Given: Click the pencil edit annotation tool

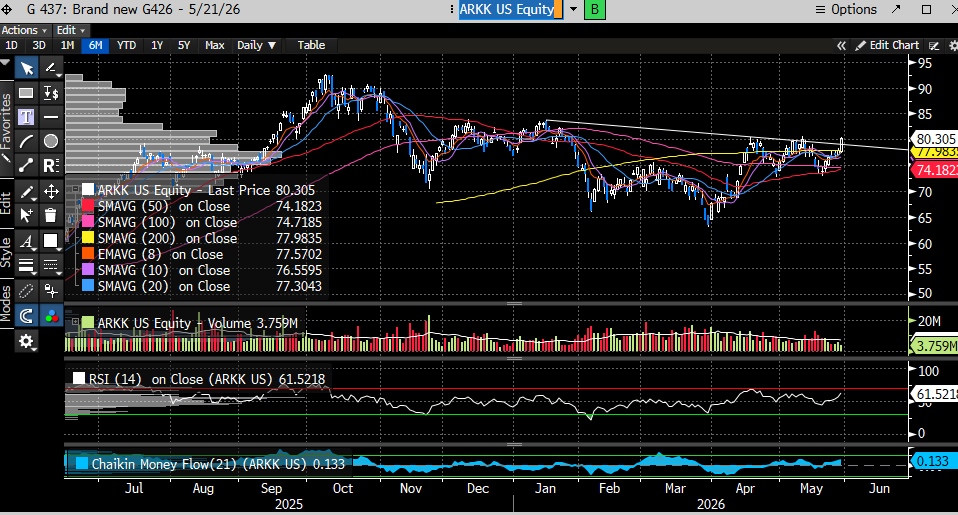Looking at the screenshot, I should coord(26,192).
